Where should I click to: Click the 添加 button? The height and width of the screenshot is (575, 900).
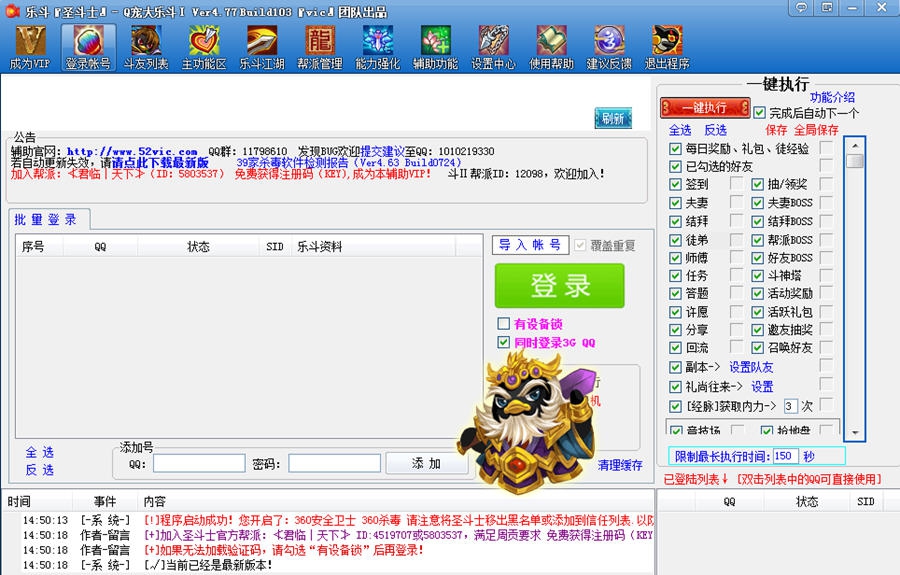click(426, 463)
